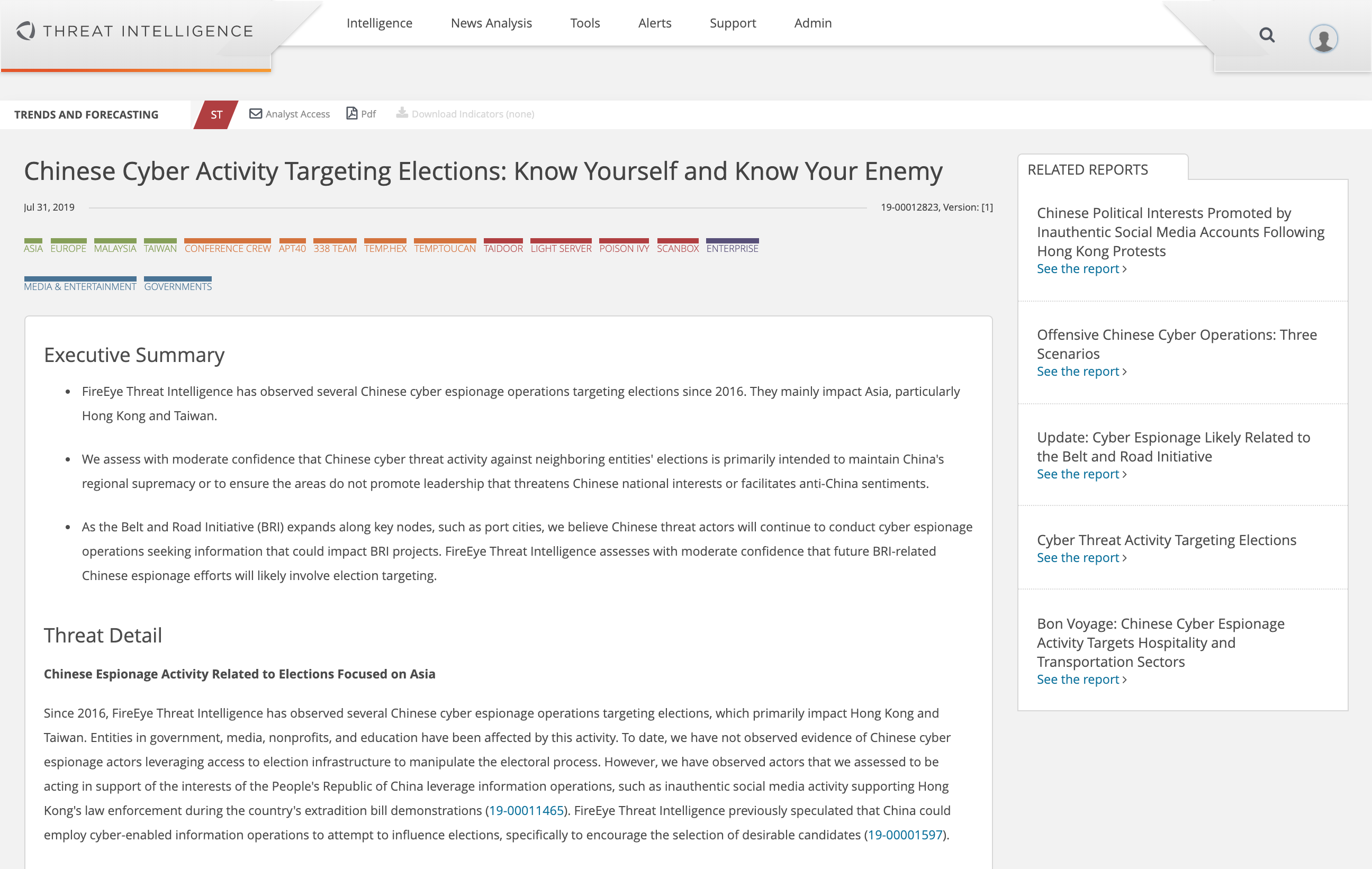This screenshot has width=1372, height=869.
Task: Open the Intelligence menu
Action: tap(380, 23)
